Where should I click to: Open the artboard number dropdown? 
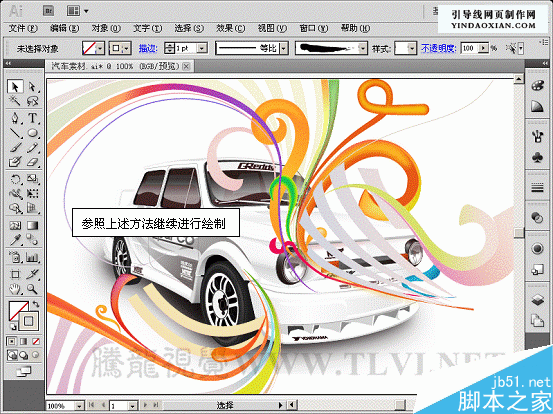(133, 406)
